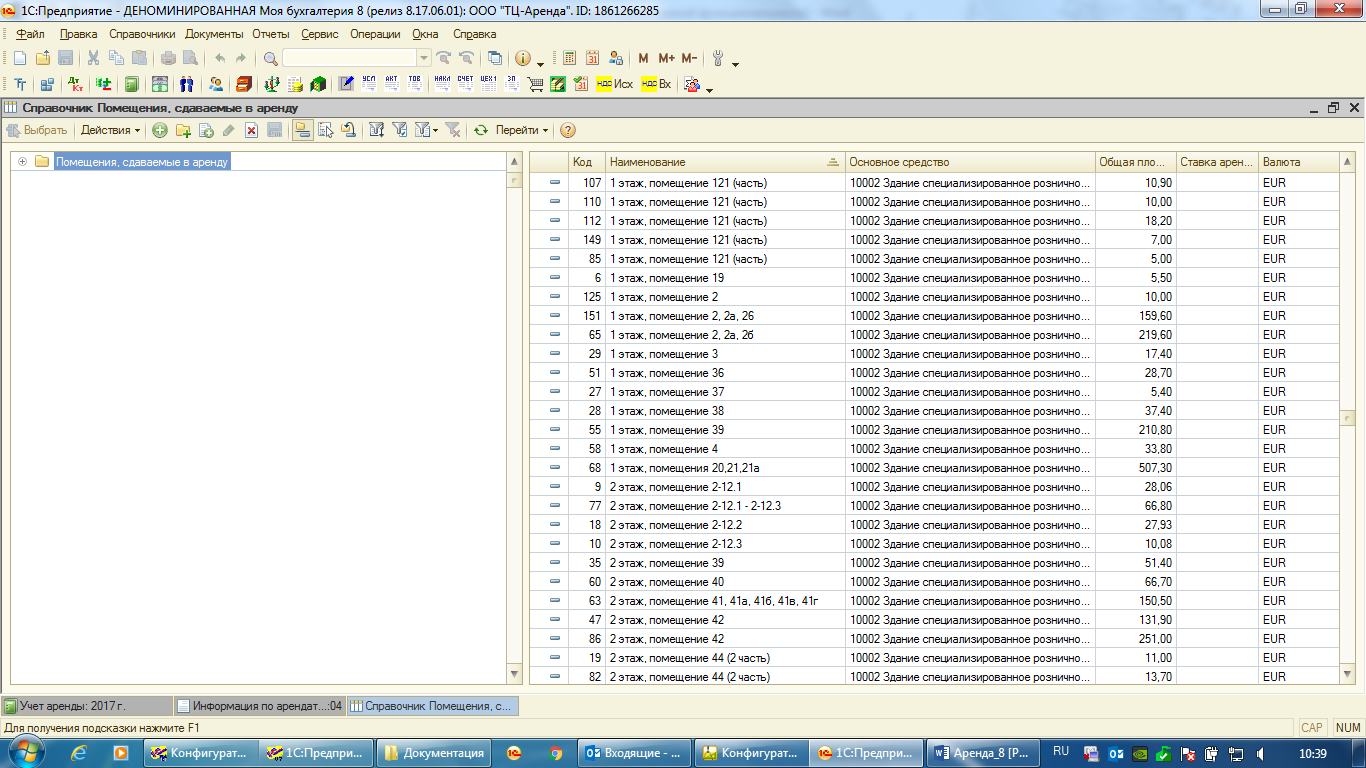Click Add new group folder icon
Viewport: 1366px width, 768px height.
183,130
